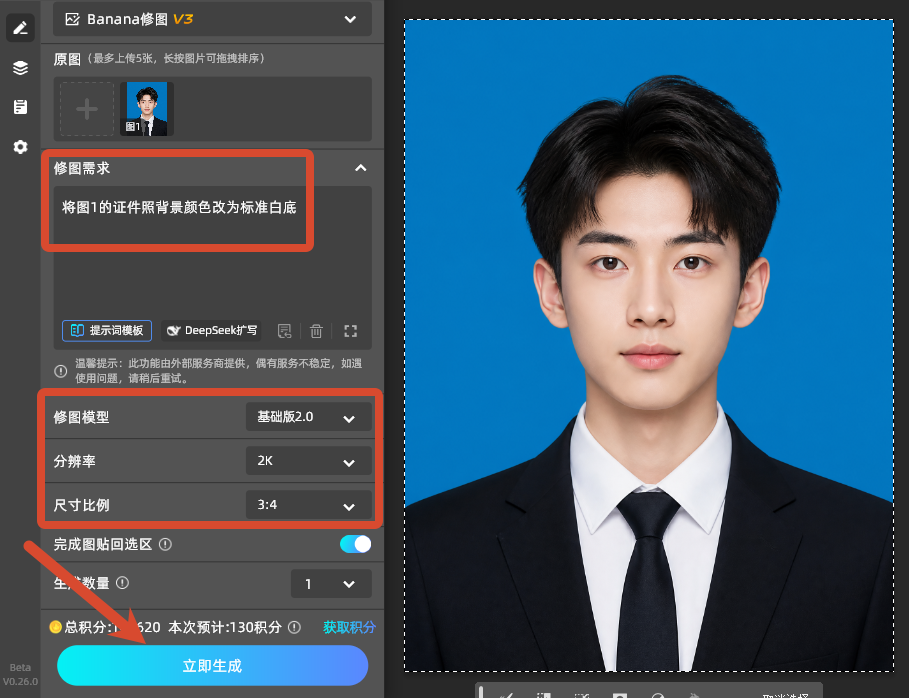Click the 立即生成 button

(212, 666)
